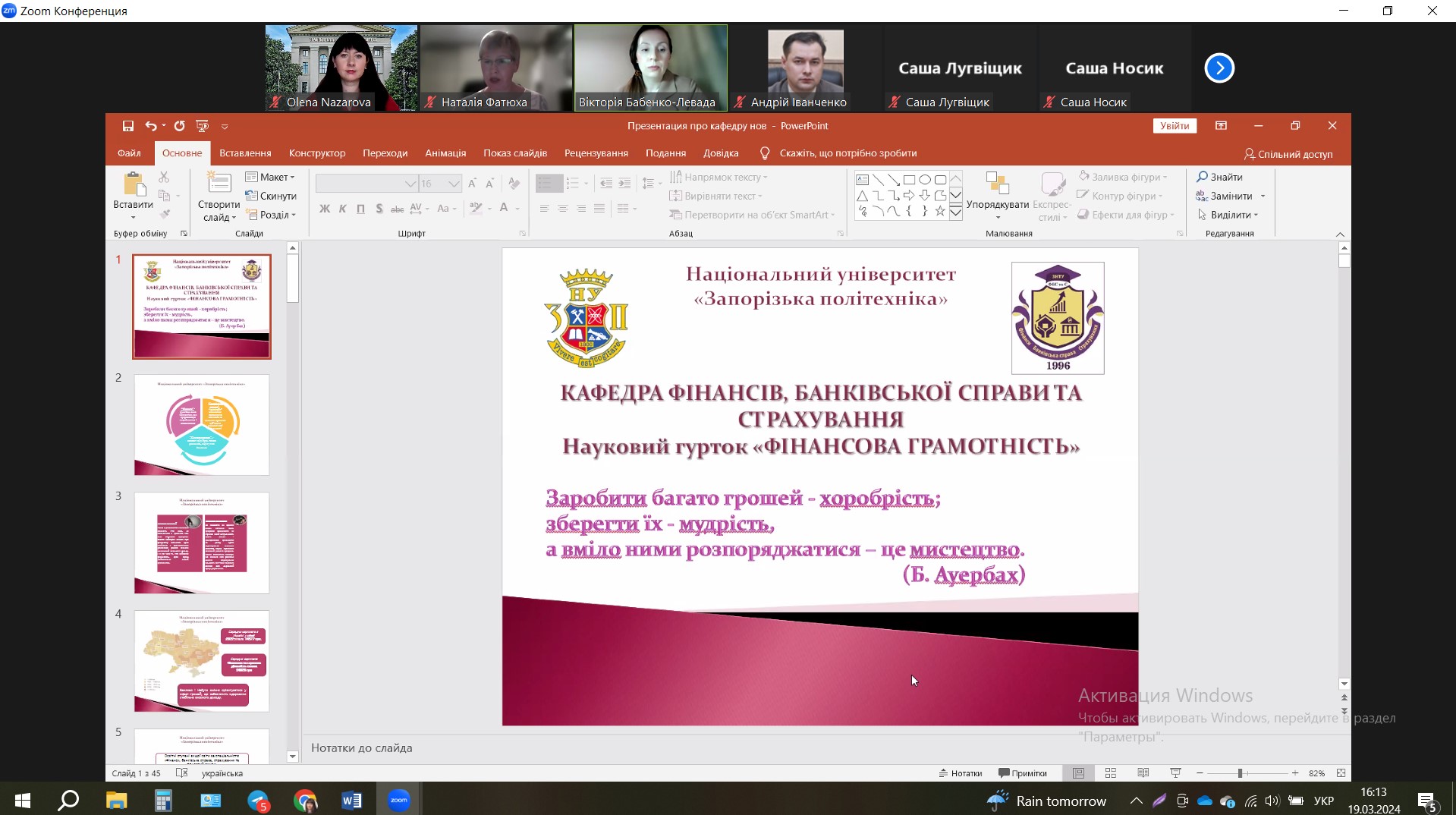Click Спільний доступ share button

(x=1288, y=154)
